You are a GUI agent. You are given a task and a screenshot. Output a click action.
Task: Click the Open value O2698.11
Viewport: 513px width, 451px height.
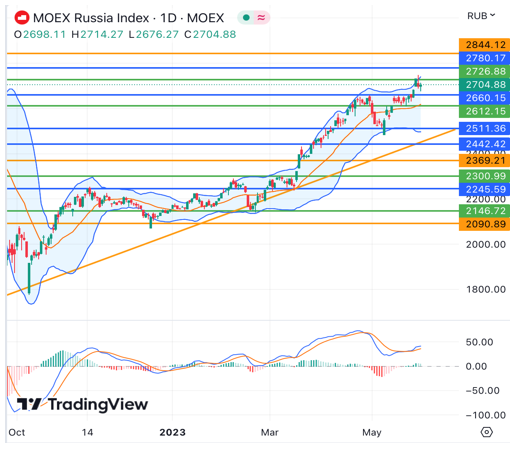(x=40, y=34)
